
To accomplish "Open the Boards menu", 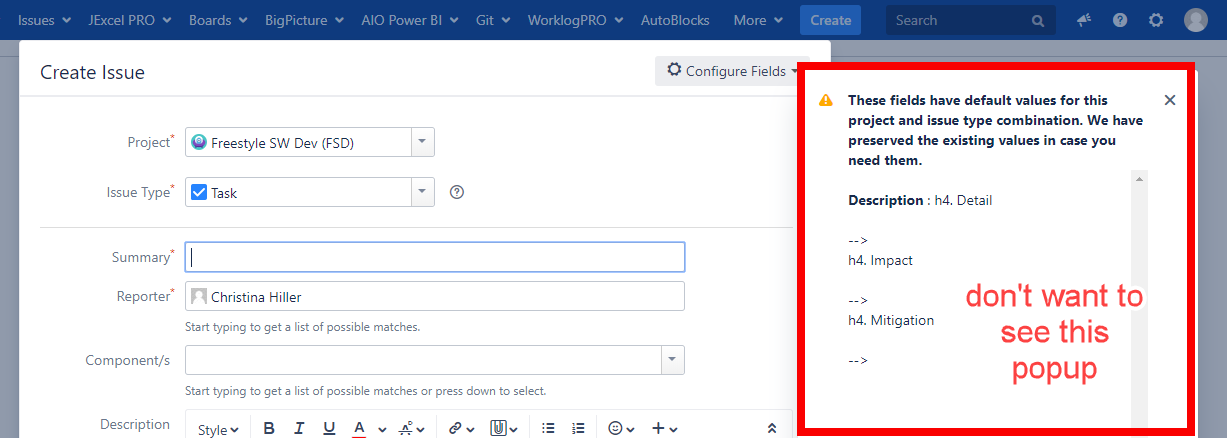I will 216,20.
